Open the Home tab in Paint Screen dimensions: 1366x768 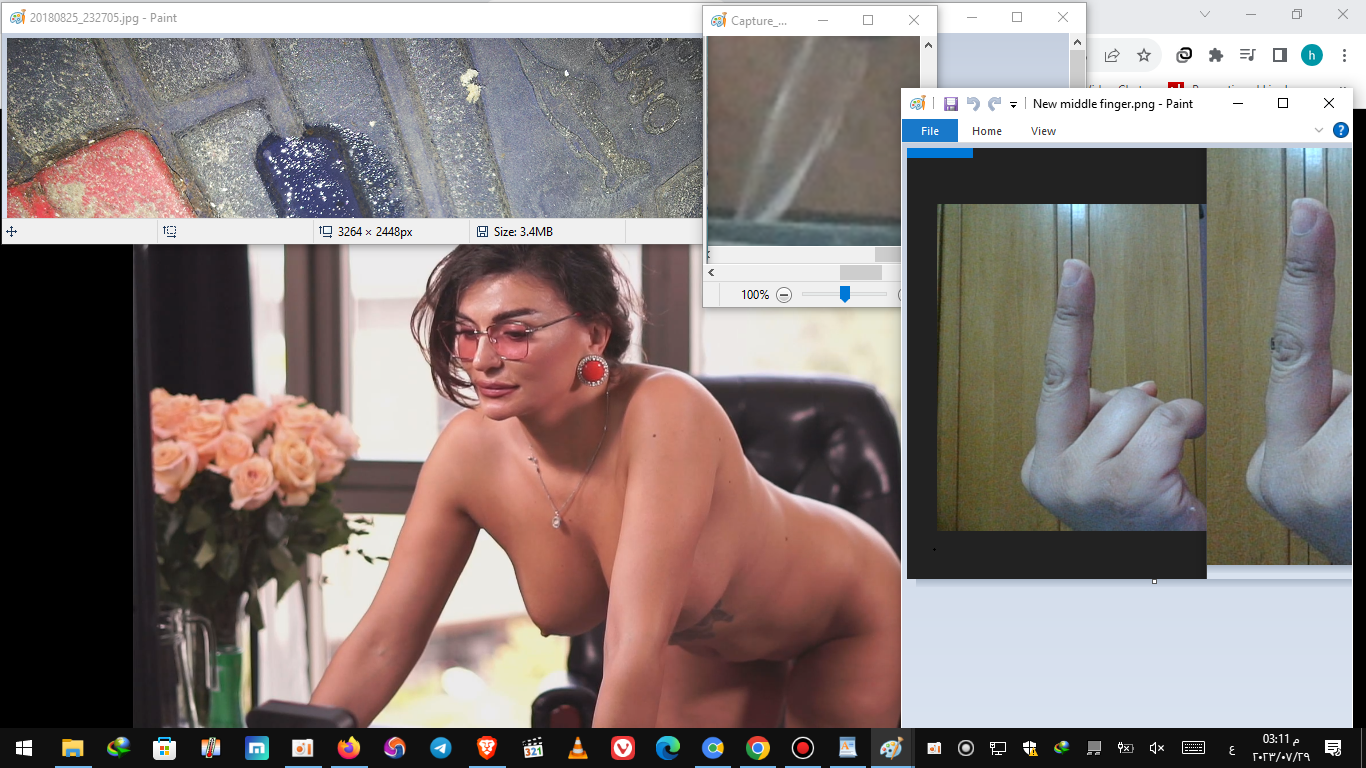[986, 131]
